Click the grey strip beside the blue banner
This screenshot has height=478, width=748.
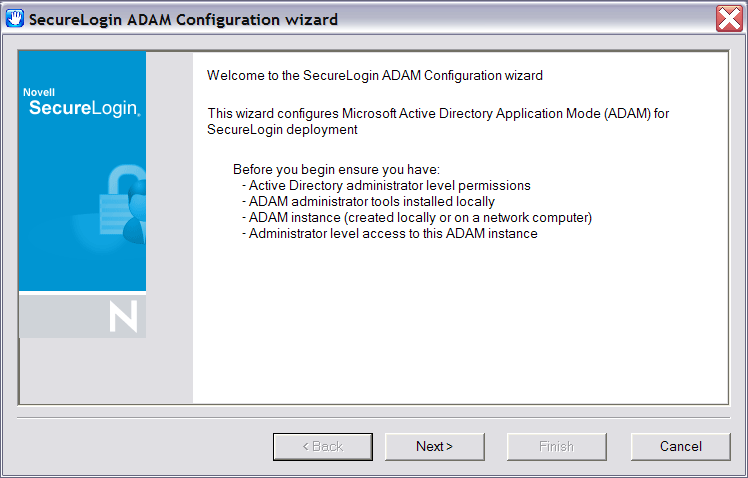pos(169,227)
